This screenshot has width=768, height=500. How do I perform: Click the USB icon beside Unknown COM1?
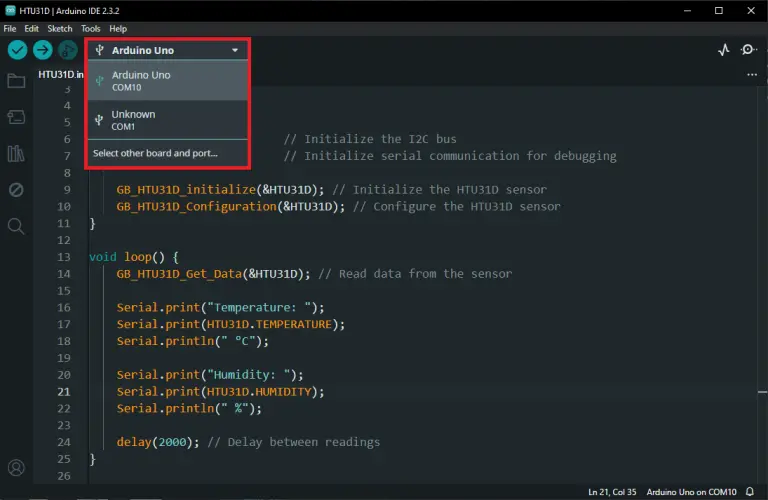[x=99, y=120]
